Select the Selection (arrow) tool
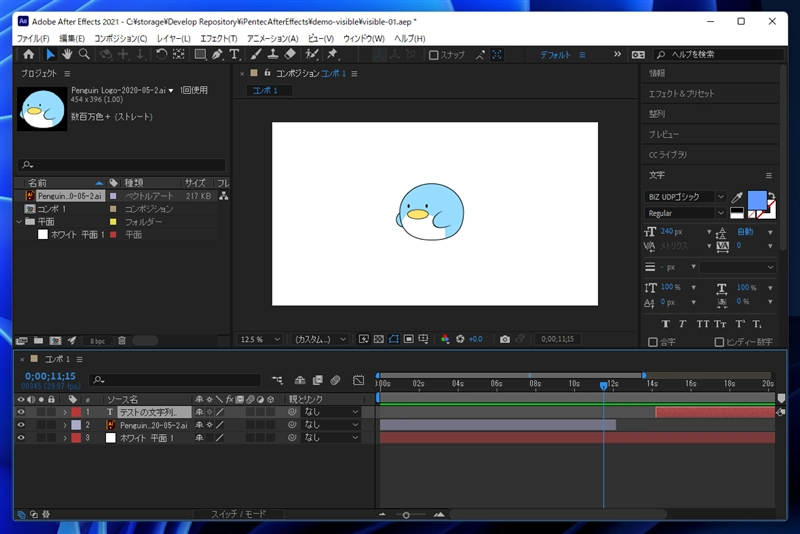Image resolution: width=800 pixels, height=534 pixels. click(50, 54)
